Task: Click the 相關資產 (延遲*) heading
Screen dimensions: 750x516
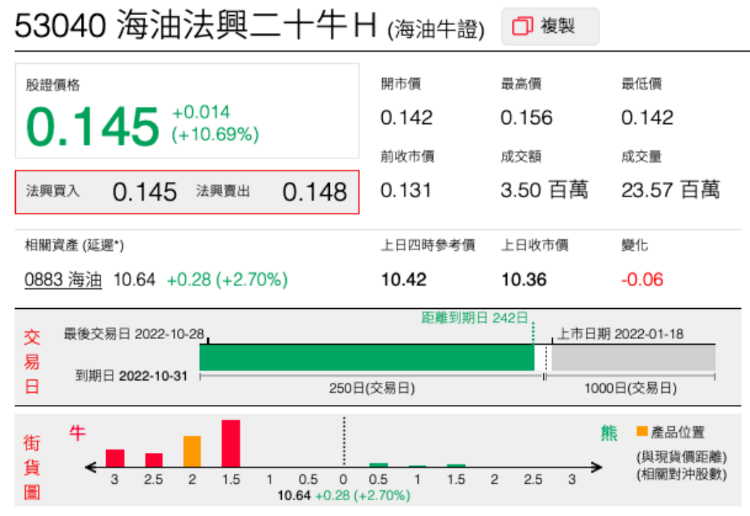Action: tap(74, 245)
